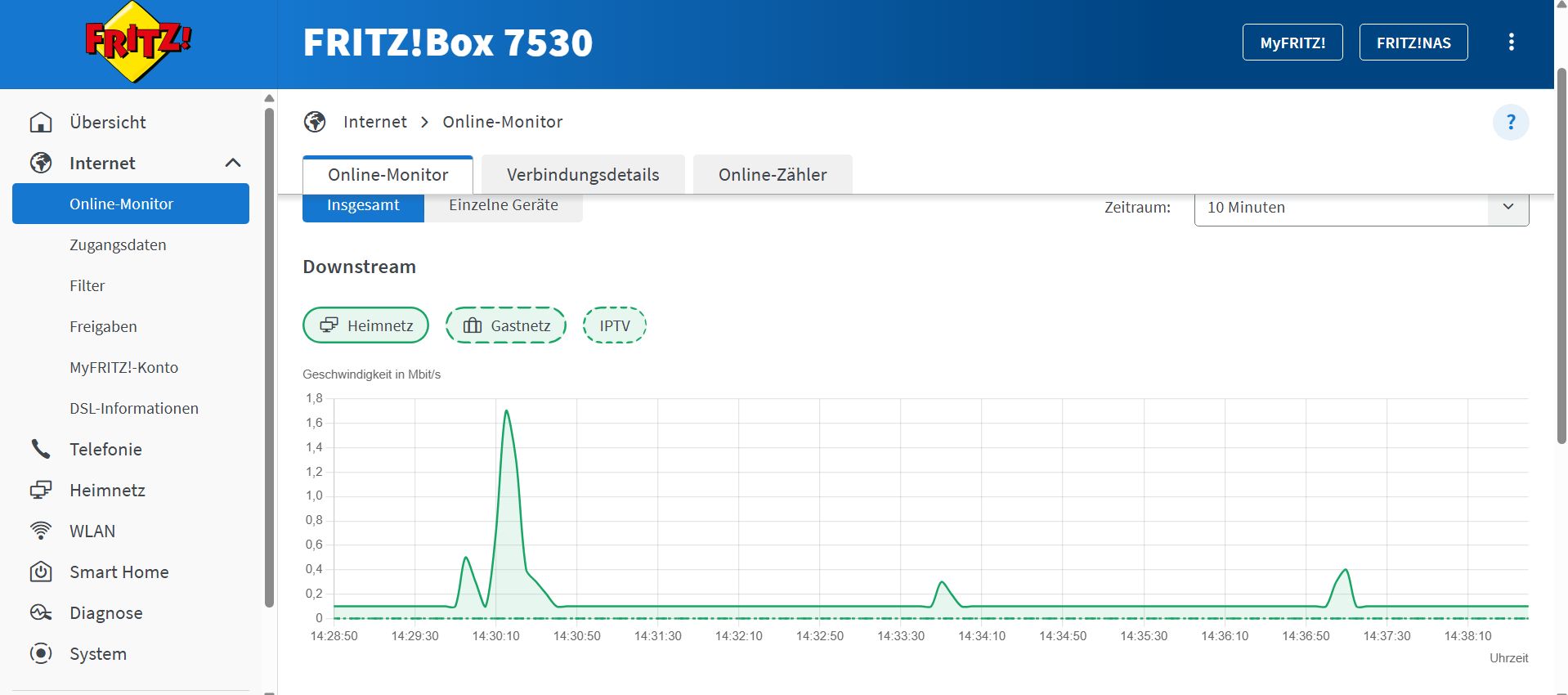The width and height of the screenshot is (1568, 695).
Task: Select the Online-Monitor tab
Action: click(388, 175)
